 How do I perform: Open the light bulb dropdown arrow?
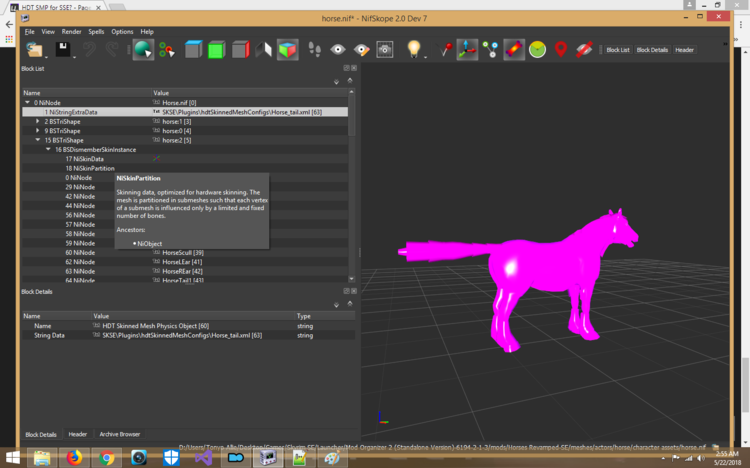[x=425, y=57]
